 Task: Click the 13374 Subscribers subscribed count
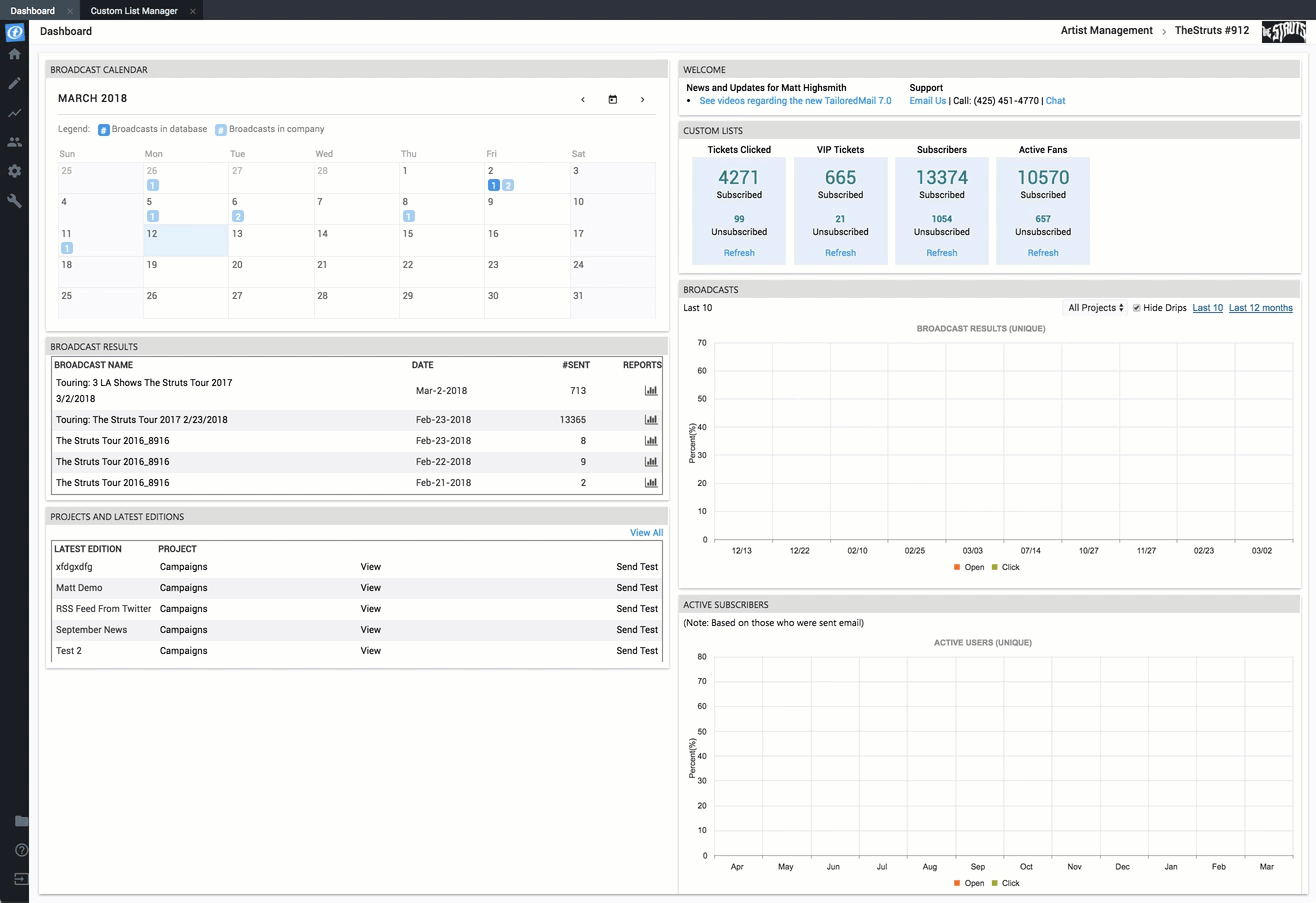click(x=941, y=178)
